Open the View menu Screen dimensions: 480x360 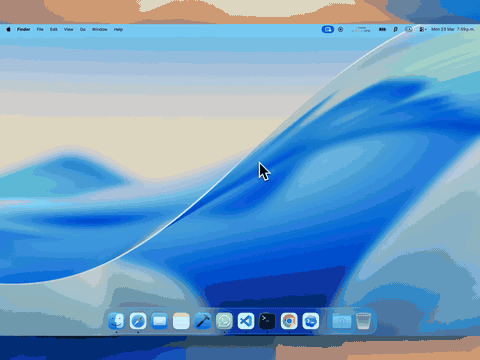(69, 29)
